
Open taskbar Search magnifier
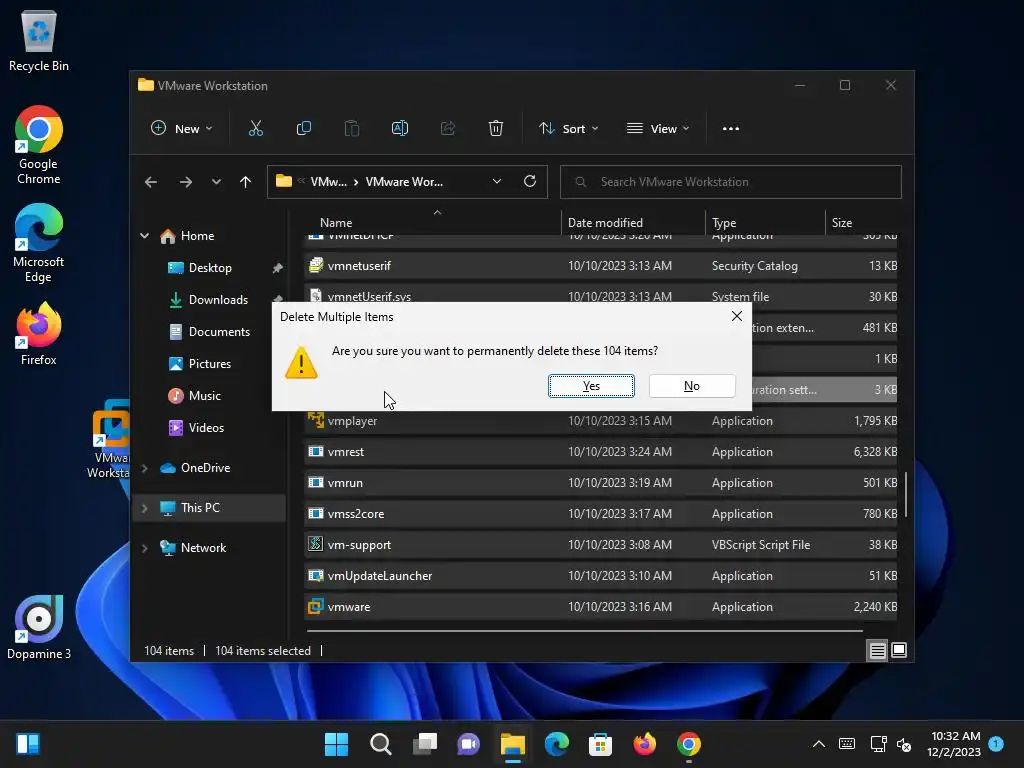(x=381, y=744)
